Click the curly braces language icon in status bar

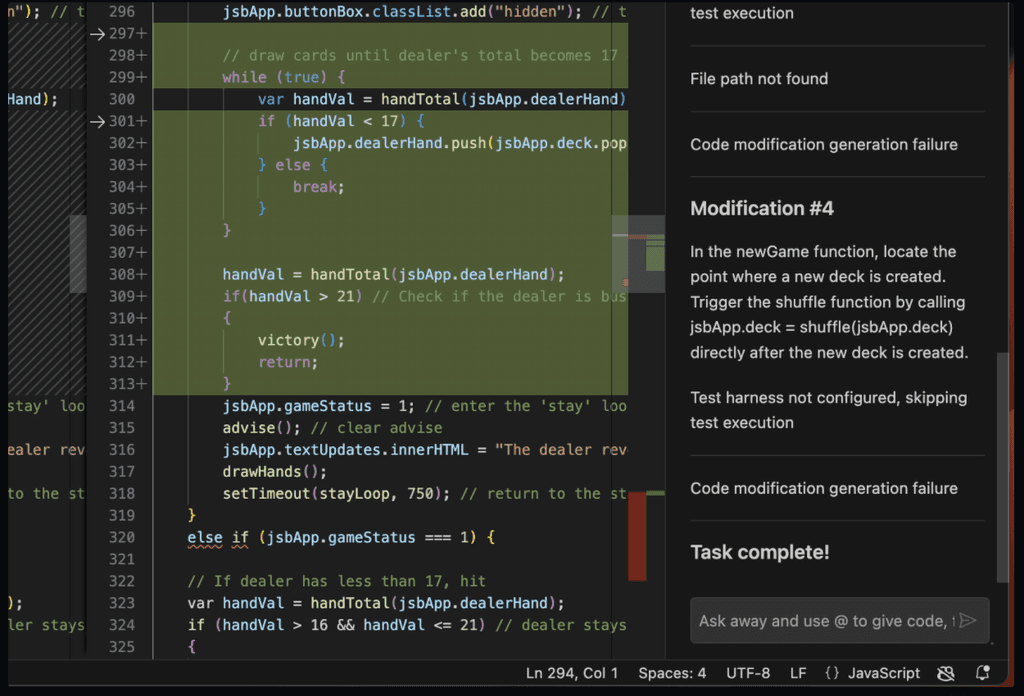click(831, 673)
